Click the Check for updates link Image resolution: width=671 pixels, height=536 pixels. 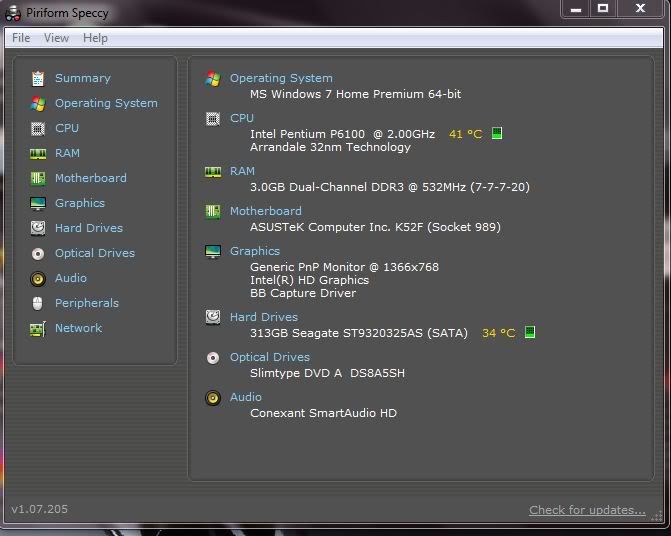coord(587,510)
